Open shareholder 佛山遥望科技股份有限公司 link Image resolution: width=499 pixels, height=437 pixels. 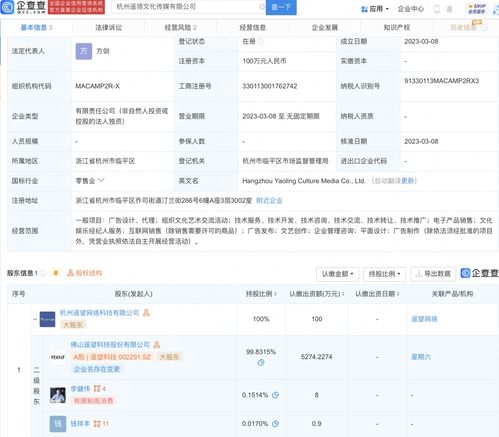click(110, 344)
